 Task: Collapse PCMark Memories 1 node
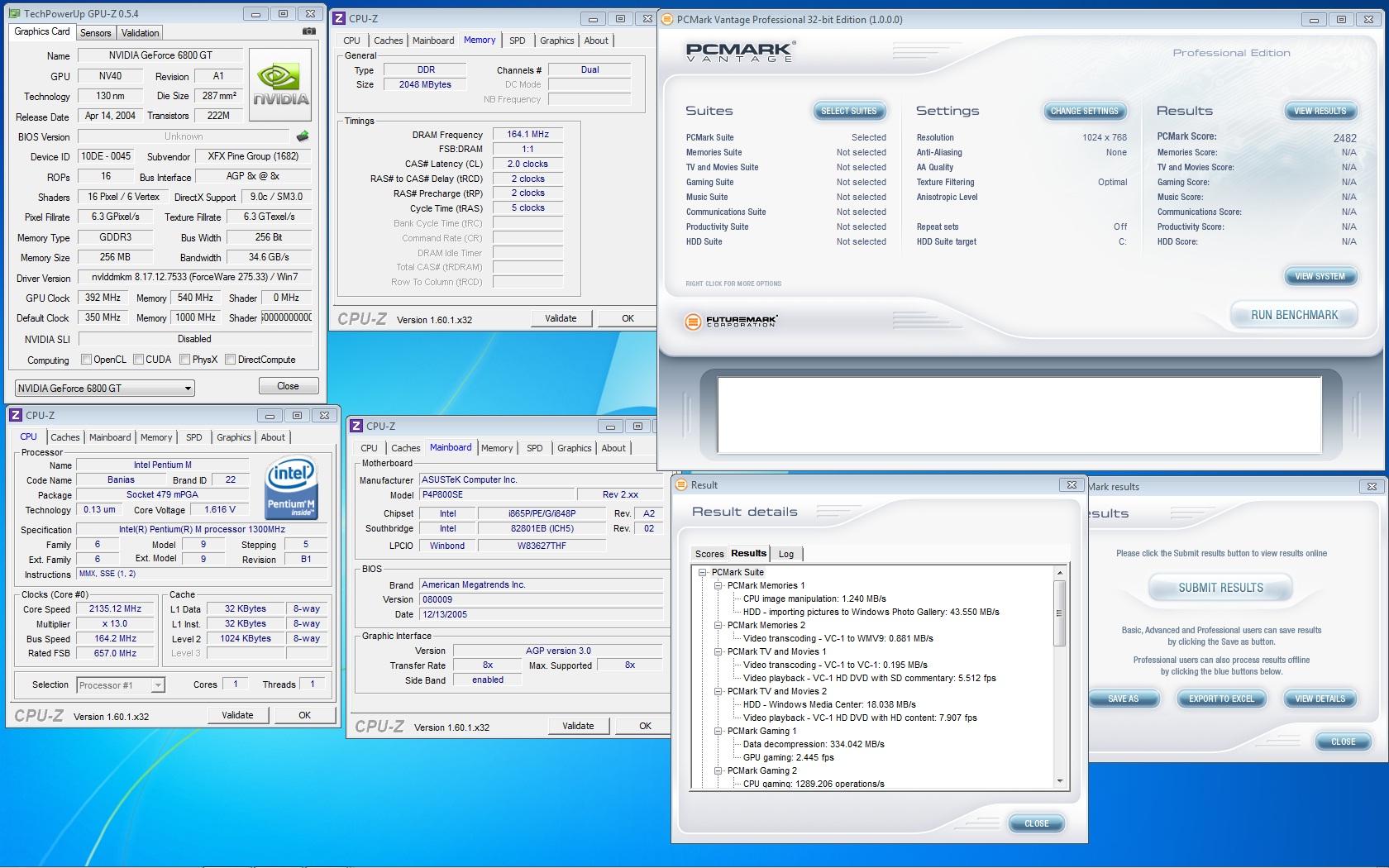click(x=718, y=585)
